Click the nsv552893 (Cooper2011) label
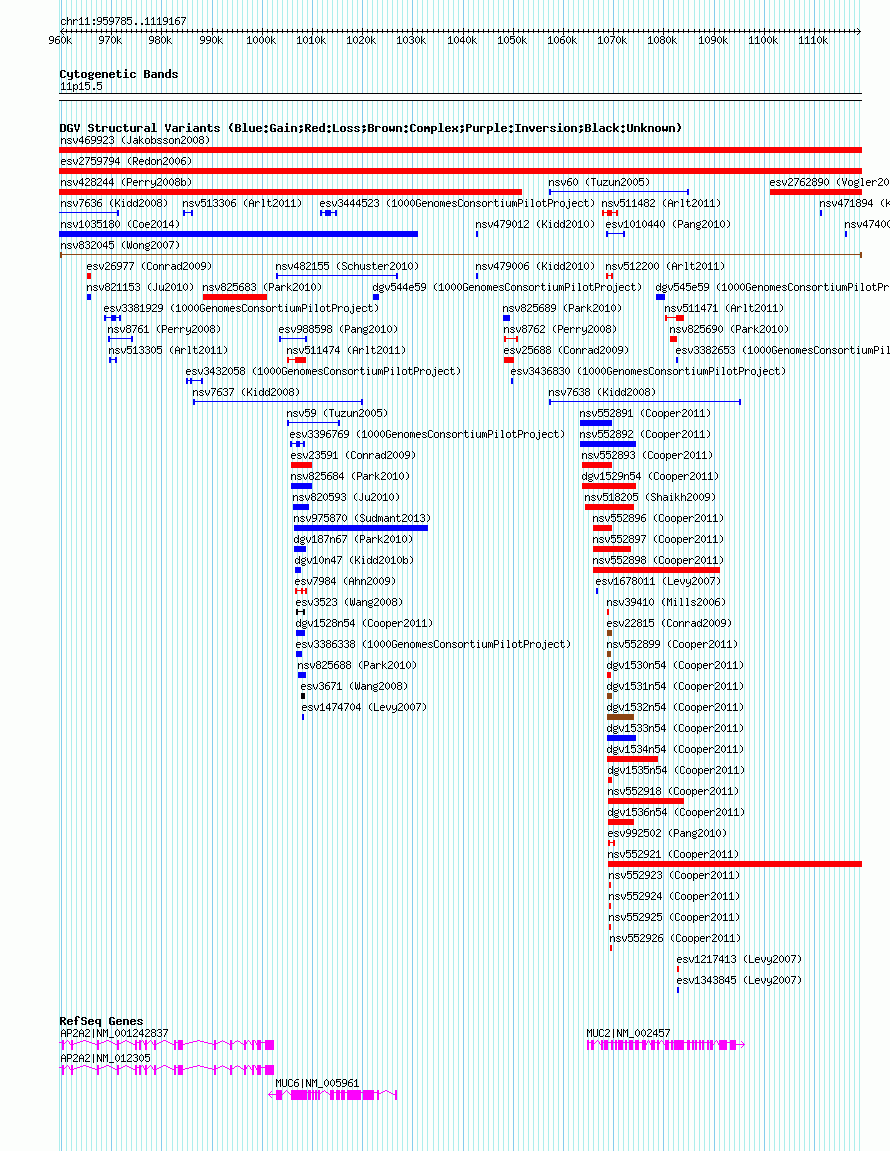 pyautogui.click(x=648, y=455)
